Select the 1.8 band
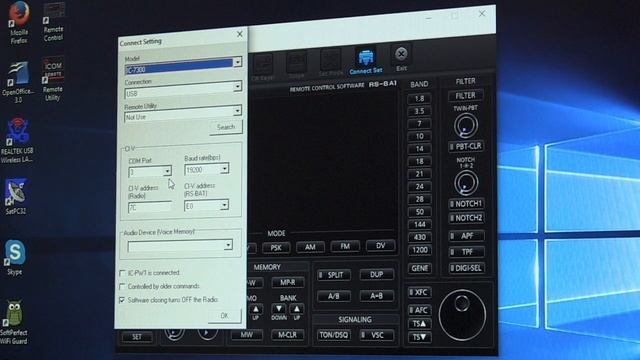This screenshot has width=640, height=360. point(419,99)
